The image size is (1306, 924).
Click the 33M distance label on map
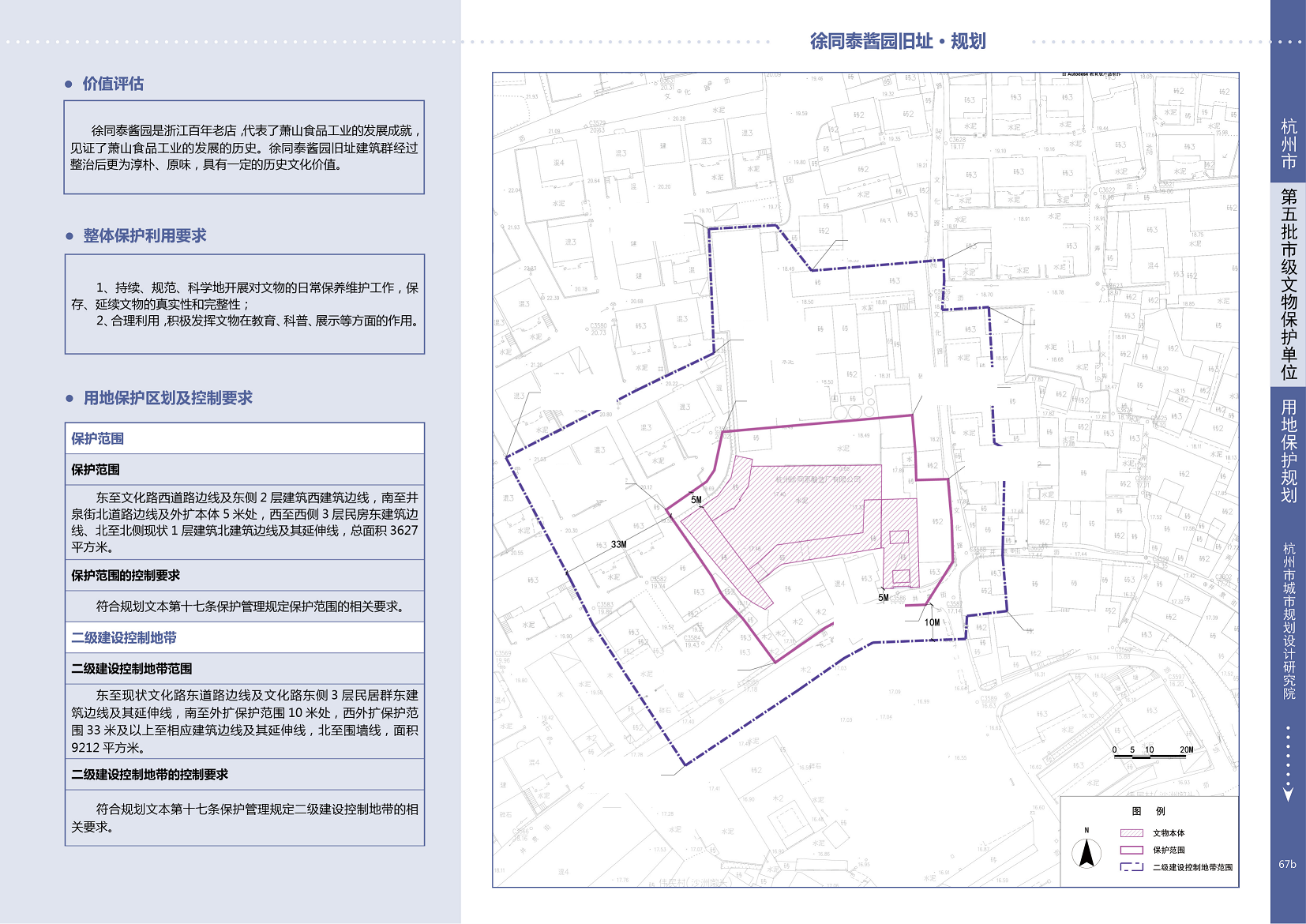coord(618,544)
